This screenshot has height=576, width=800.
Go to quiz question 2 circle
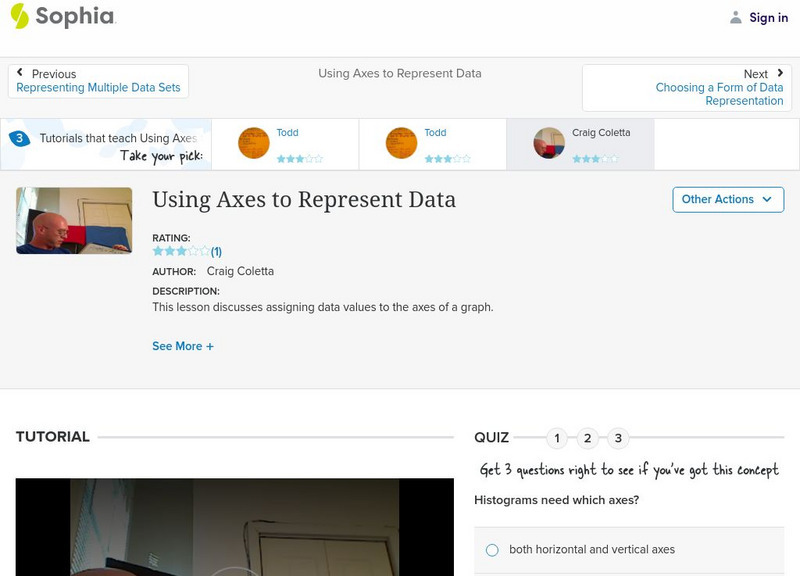[x=587, y=438]
